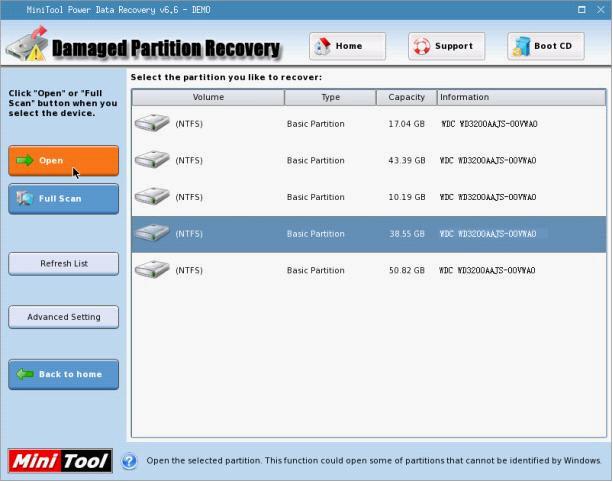This screenshot has width=613, height=482.
Task: Click the Home button
Action: 347,46
